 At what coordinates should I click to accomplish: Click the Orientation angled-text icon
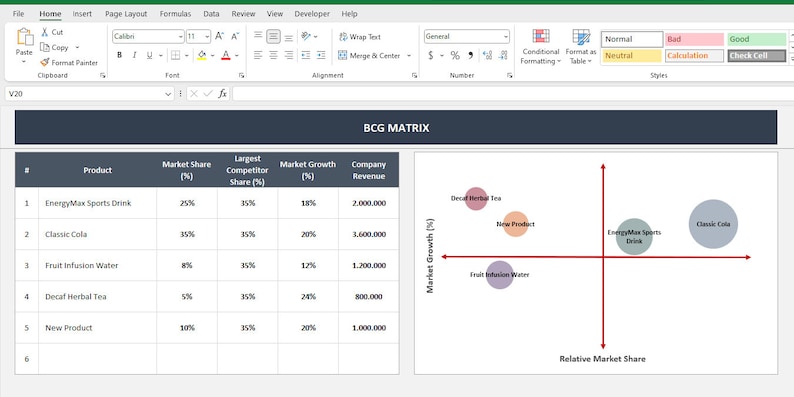click(x=306, y=36)
